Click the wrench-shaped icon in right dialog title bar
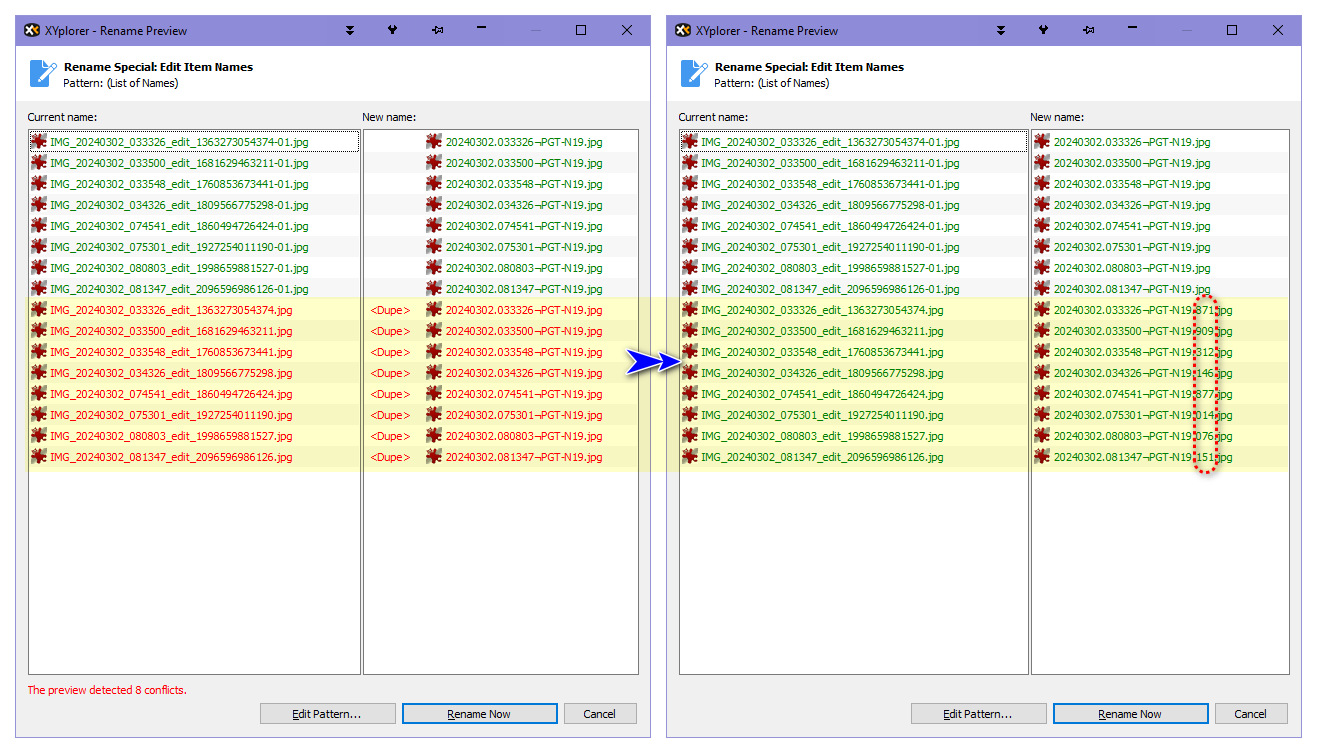1317x753 pixels. 1043,31
